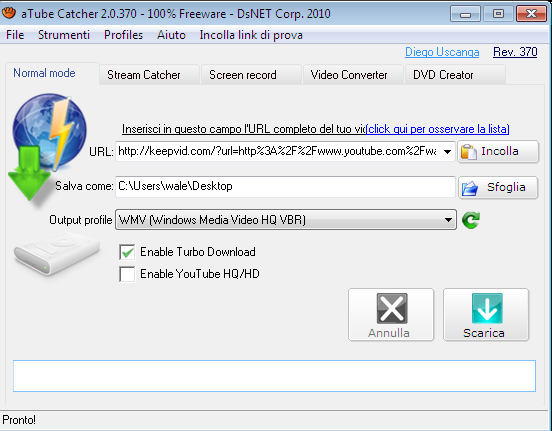Click the 'Output profile' label

(81, 220)
